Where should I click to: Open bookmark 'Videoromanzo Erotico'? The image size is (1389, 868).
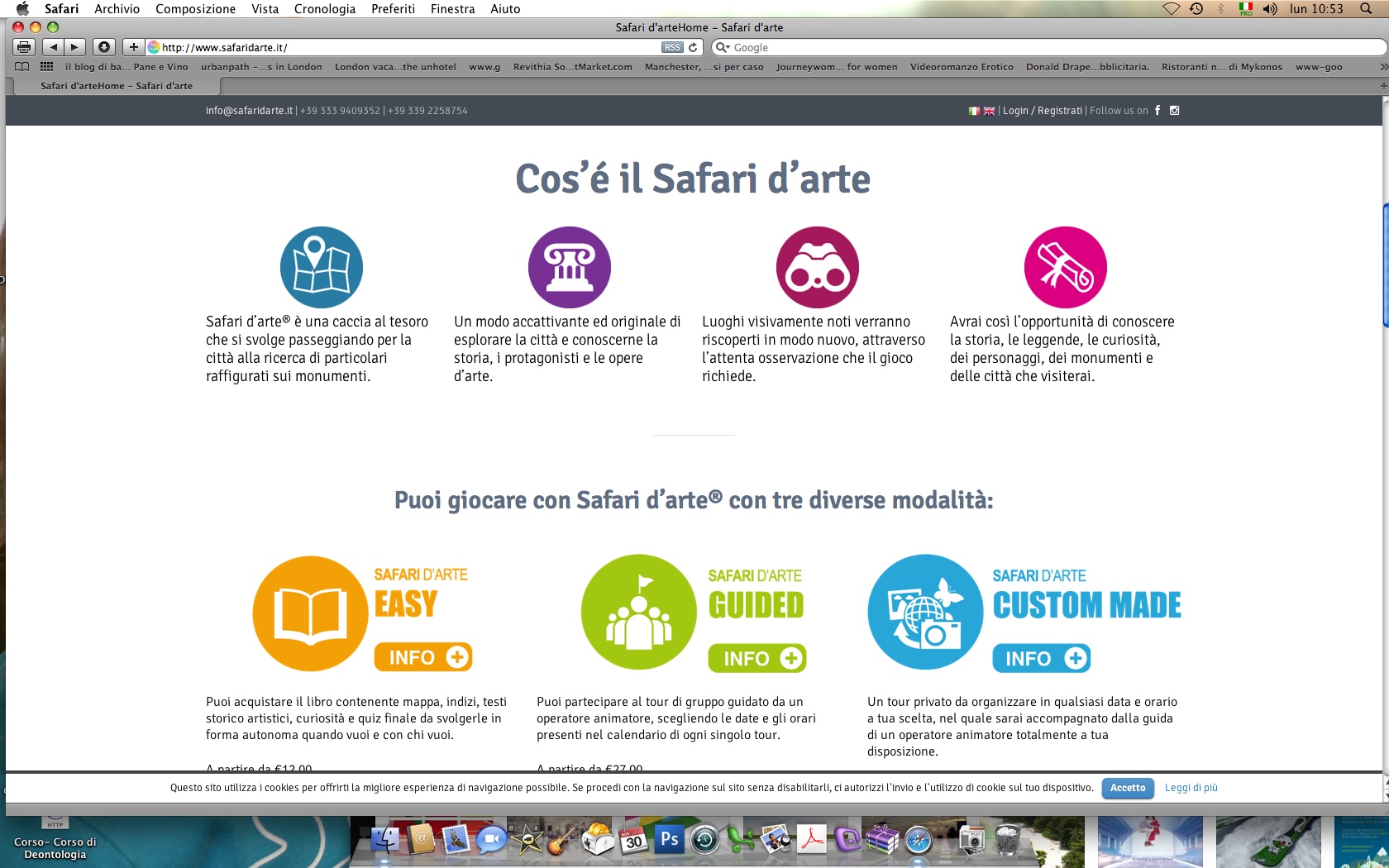tap(962, 67)
